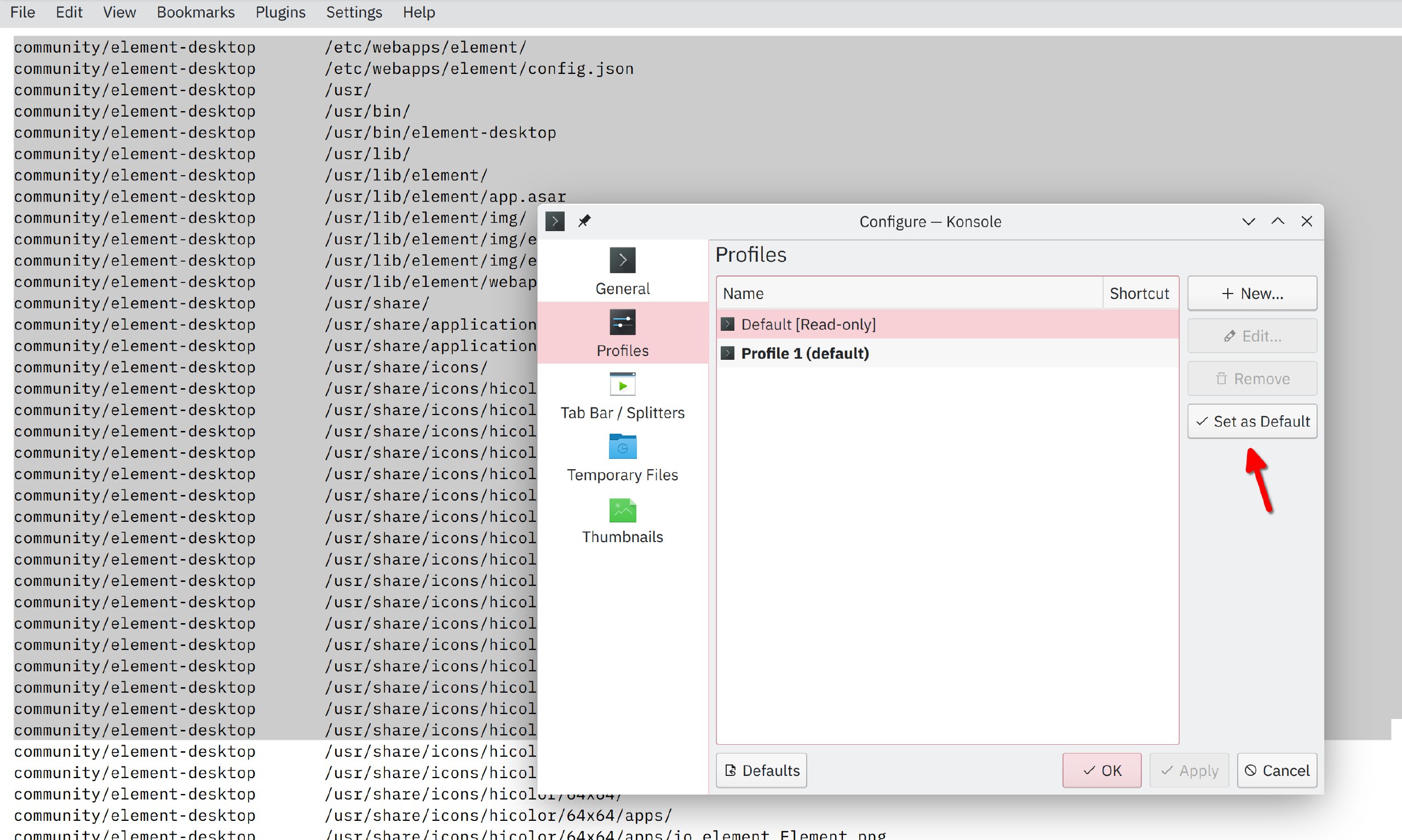Click terminal path /etc/webapps/element/

coord(426,47)
